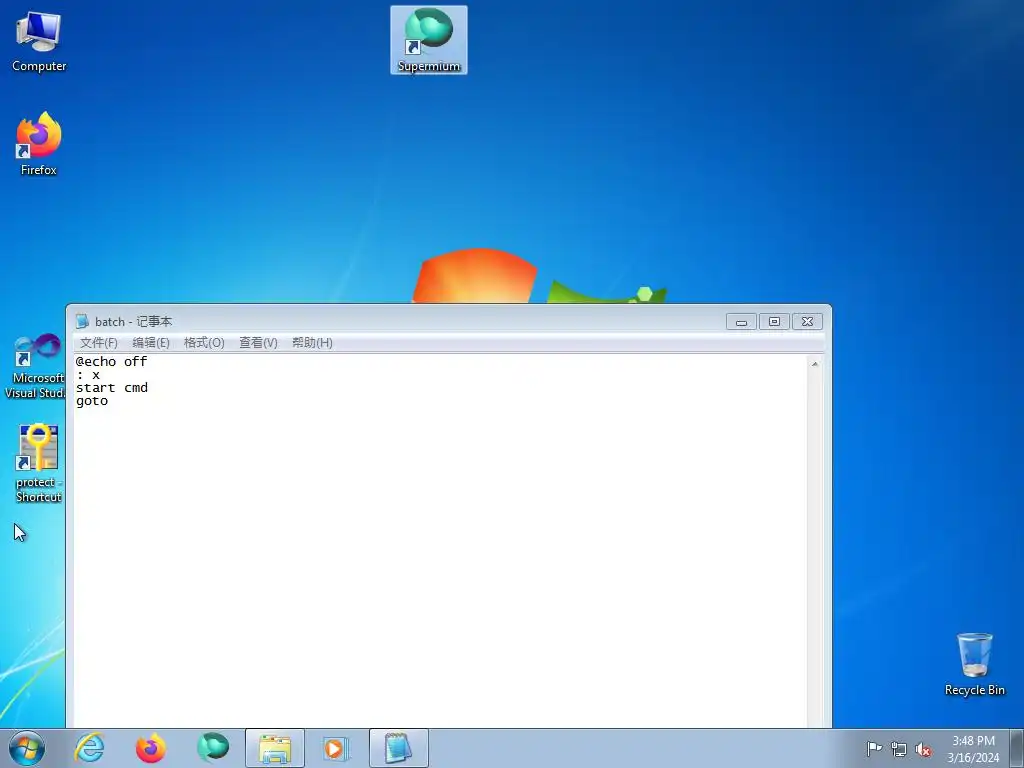The height and width of the screenshot is (768, 1024).
Task: Open the 查看(V) menu in Notepad
Action: pyautogui.click(x=258, y=343)
